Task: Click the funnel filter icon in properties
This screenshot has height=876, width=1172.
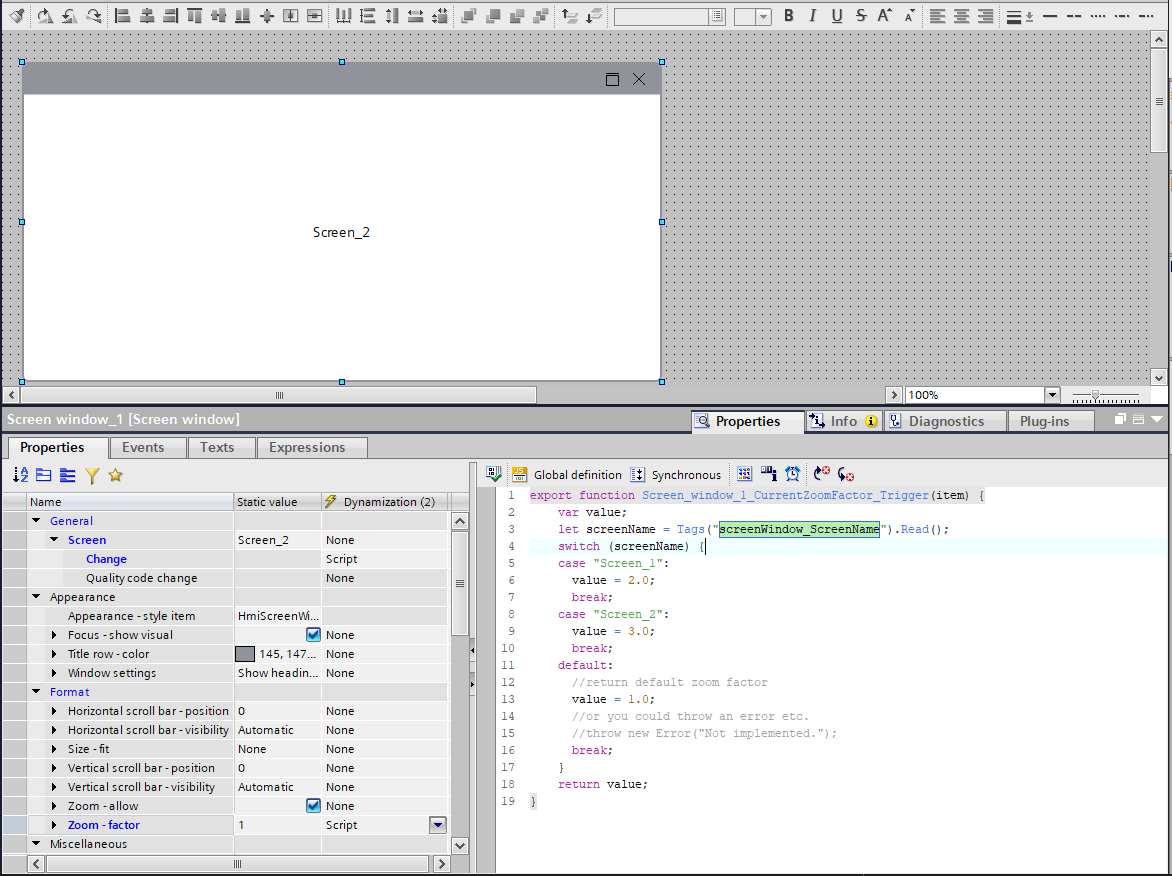Action: (92, 476)
